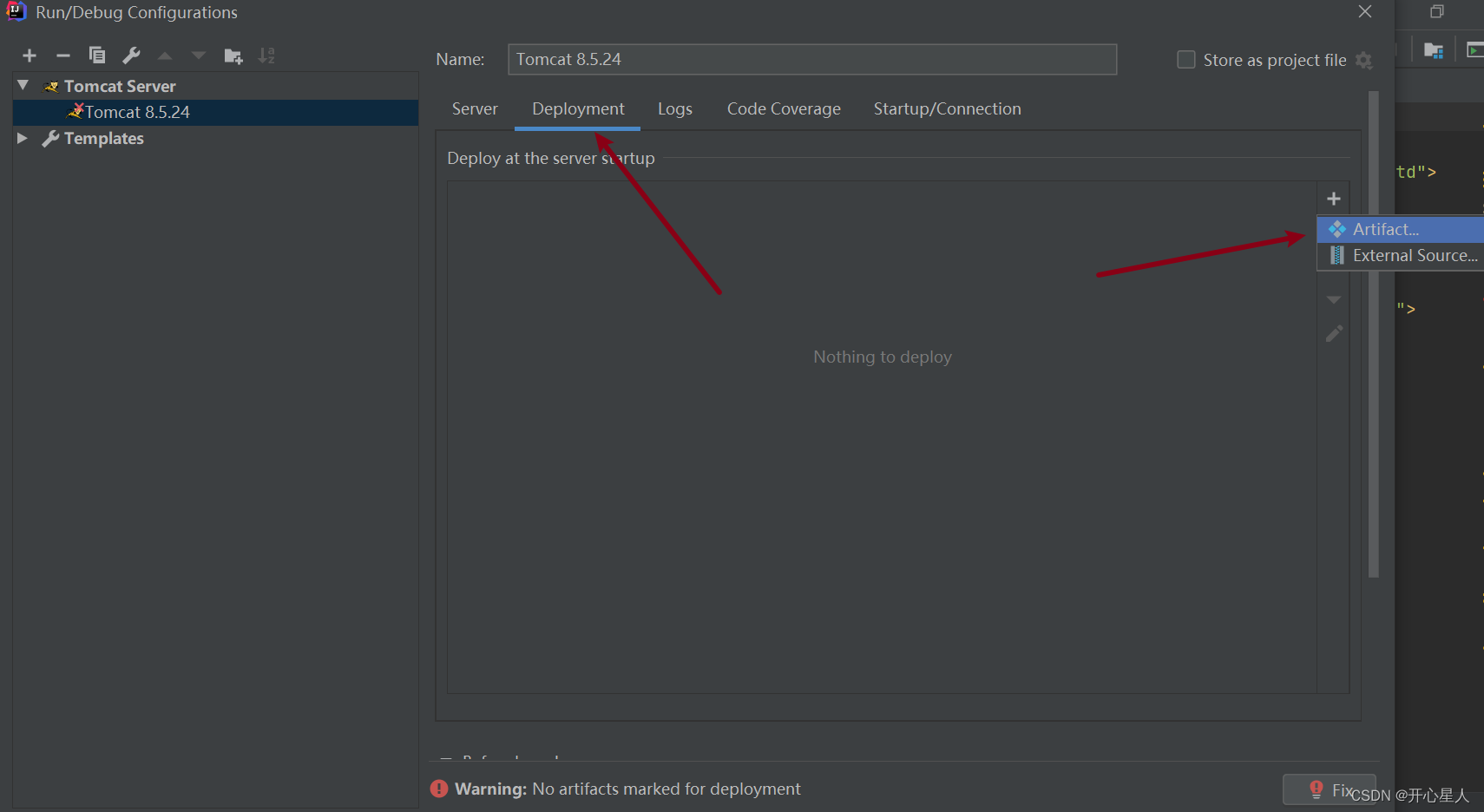
Task: Select the Templates row
Action: pos(215,138)
